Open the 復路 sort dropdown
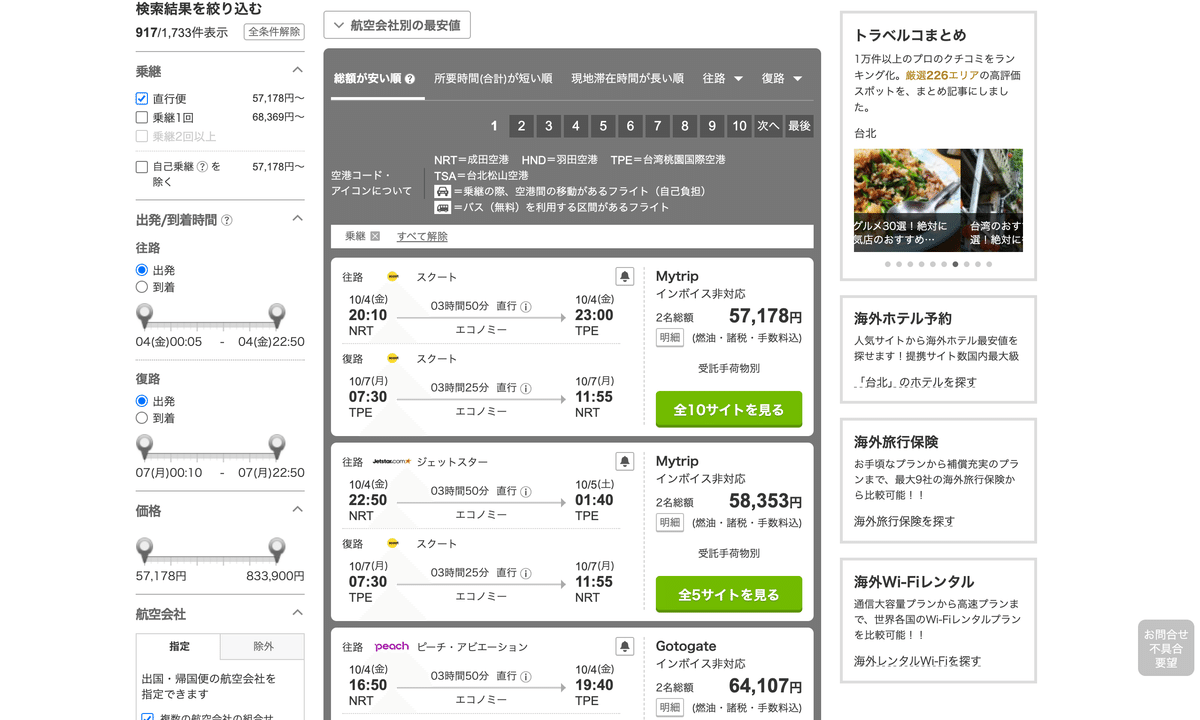 point(782,78)
